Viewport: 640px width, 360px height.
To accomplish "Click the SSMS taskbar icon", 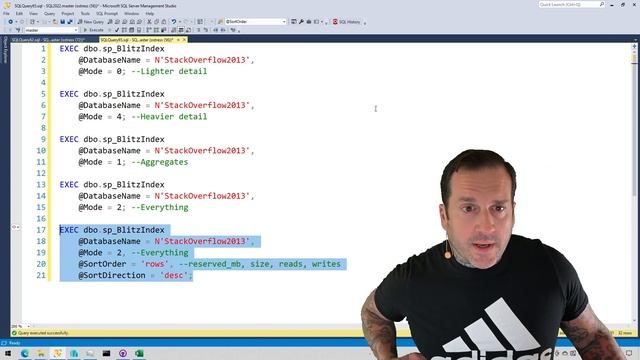I will point(57,353).
